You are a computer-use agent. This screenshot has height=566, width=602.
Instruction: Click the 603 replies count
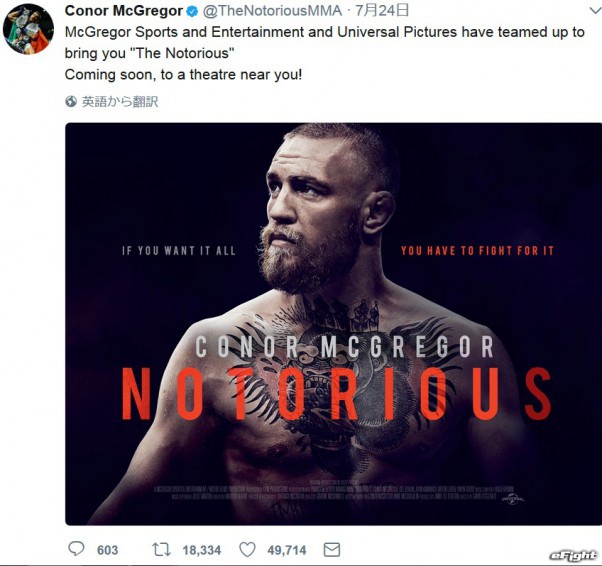(x=107, y=550)
